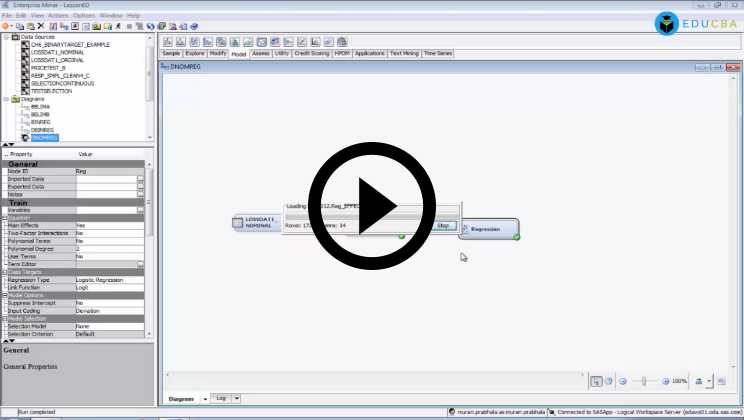Open the Actions menu

58,16
